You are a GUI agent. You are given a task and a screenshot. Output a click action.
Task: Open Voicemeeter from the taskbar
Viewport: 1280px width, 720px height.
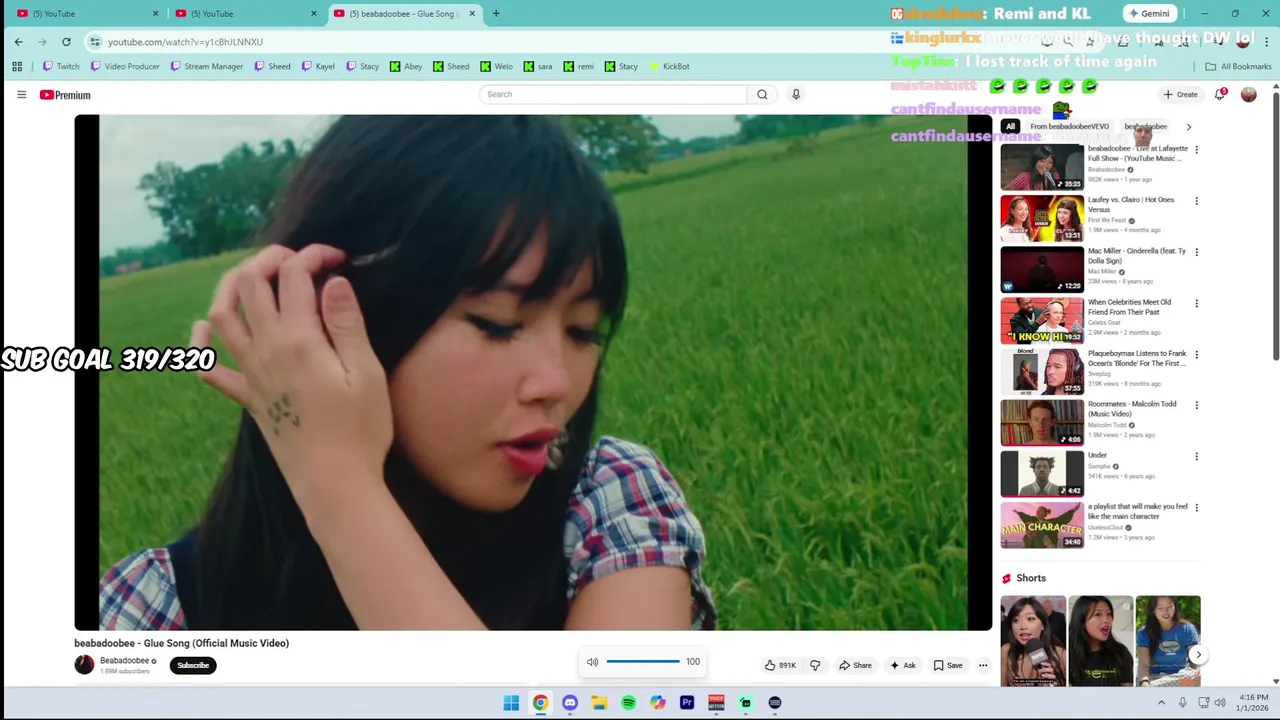[716, 703]
